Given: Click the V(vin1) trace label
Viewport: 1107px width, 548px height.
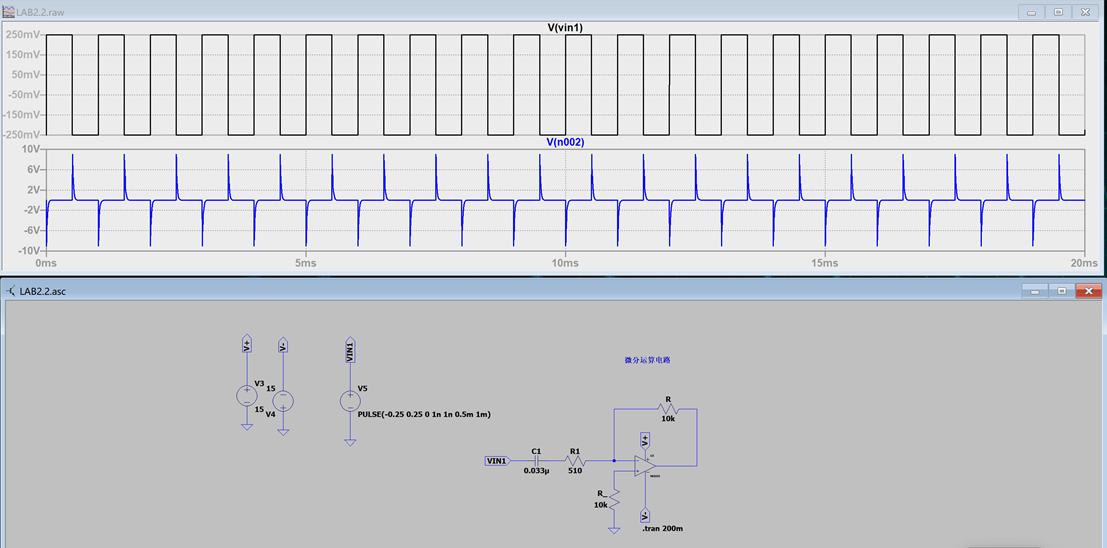Looking at the screenshot, I should 565,27.
